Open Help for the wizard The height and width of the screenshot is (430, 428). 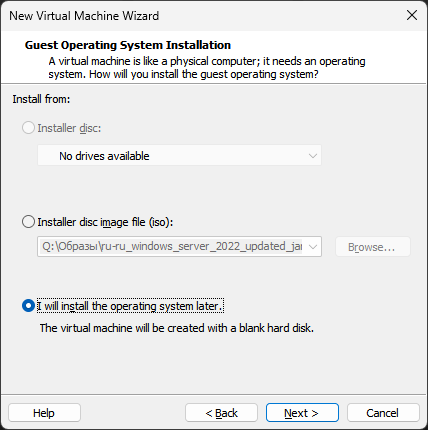click(x=44, y=413)
